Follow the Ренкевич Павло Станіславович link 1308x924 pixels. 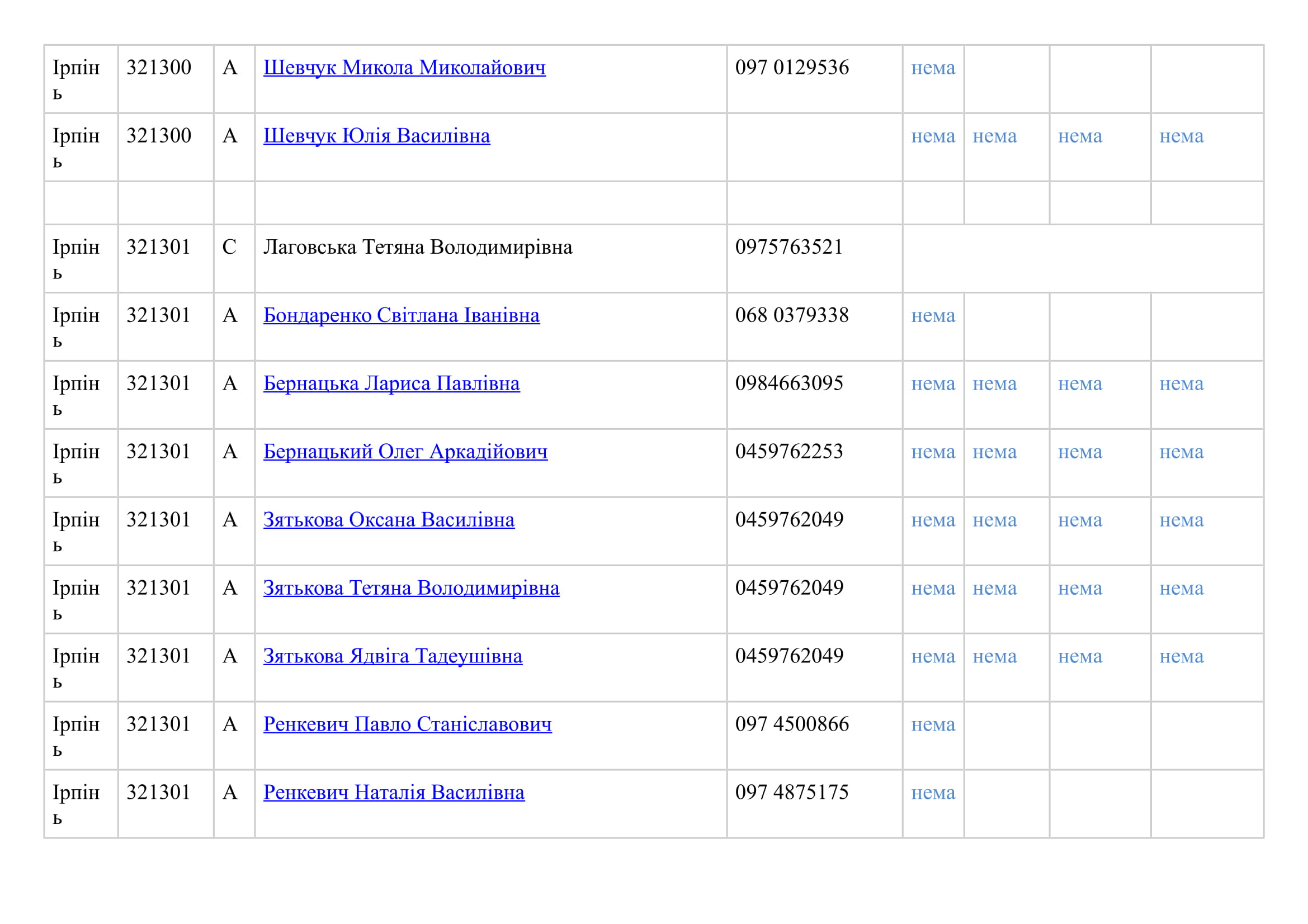click(407, 725)
